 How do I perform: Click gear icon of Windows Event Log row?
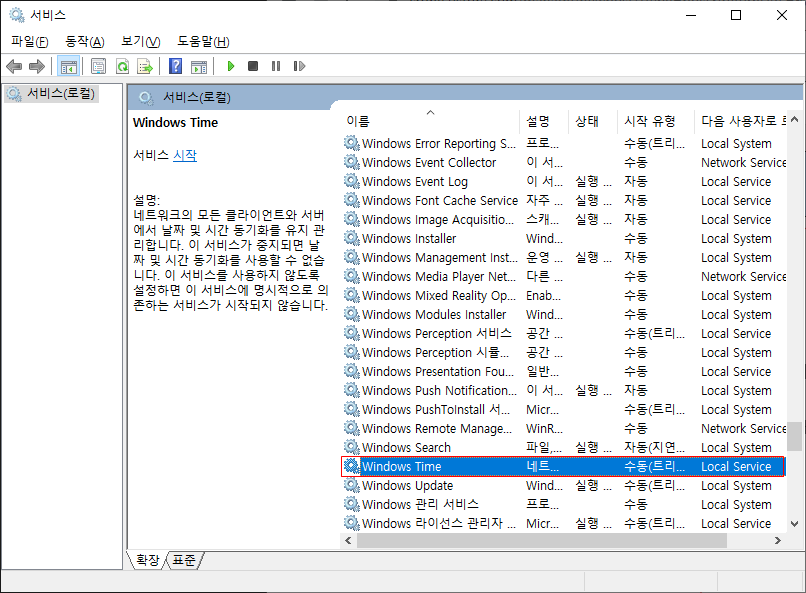tap(352, 181)
